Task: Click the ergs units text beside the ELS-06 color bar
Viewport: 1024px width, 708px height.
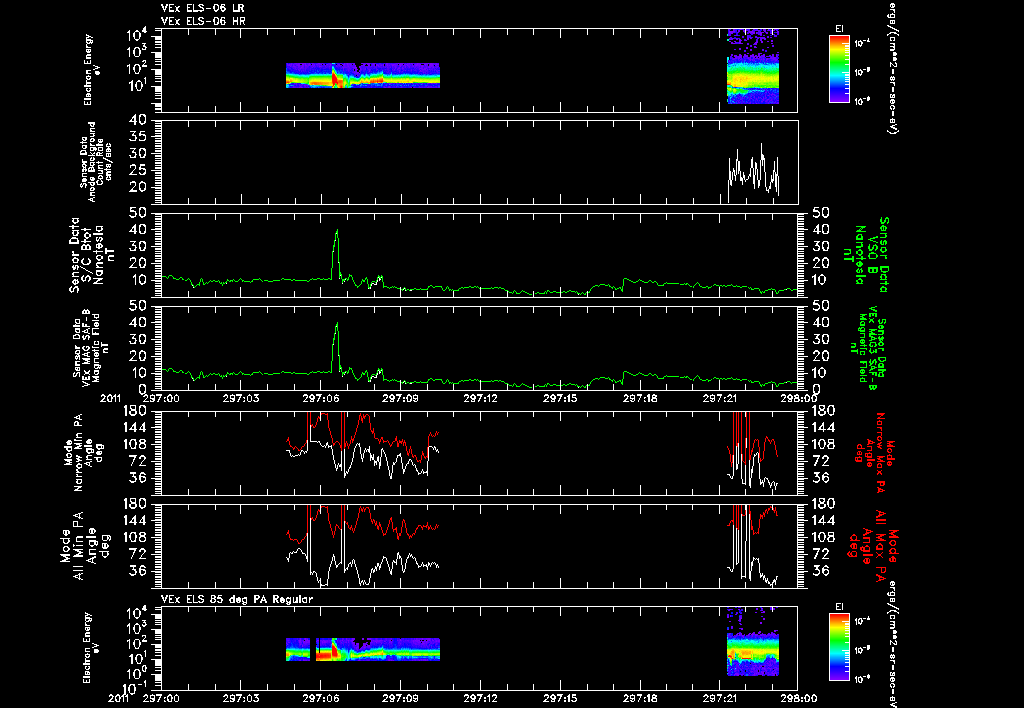Action: 892,67
